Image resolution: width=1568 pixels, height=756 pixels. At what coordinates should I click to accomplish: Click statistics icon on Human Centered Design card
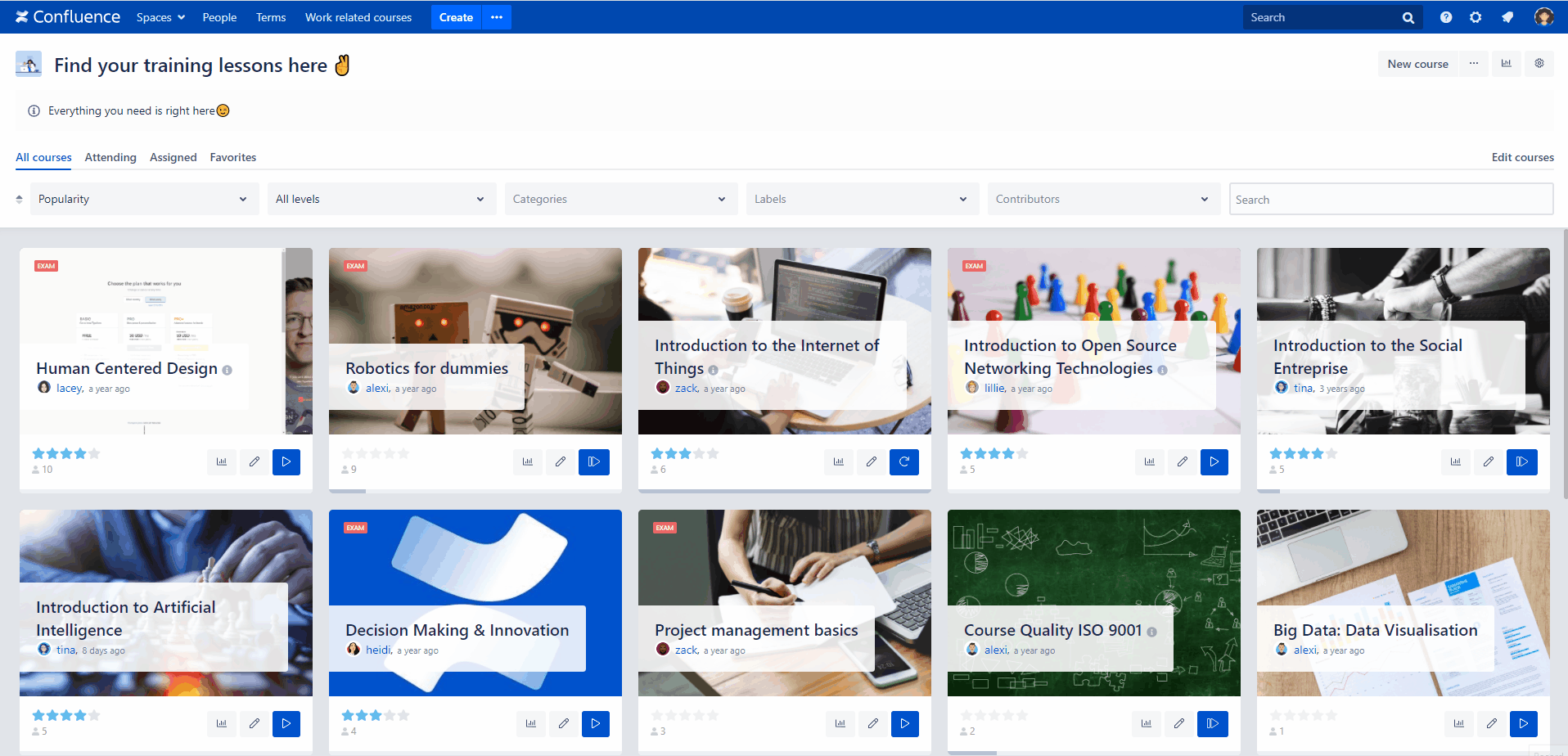point(222,461)
